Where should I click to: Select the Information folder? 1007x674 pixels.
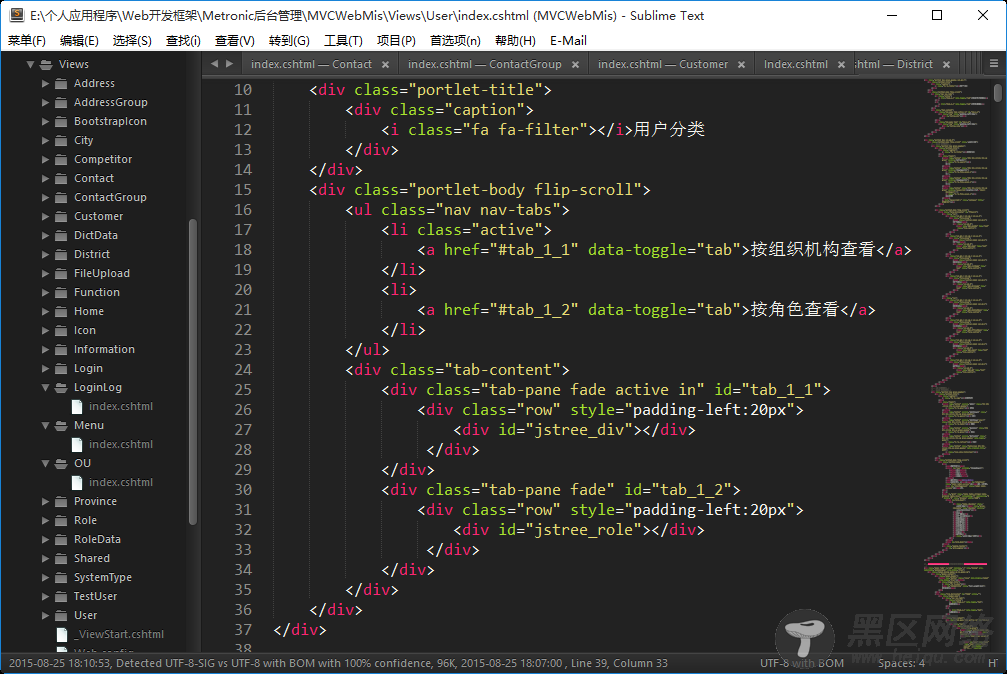point(104,349)
